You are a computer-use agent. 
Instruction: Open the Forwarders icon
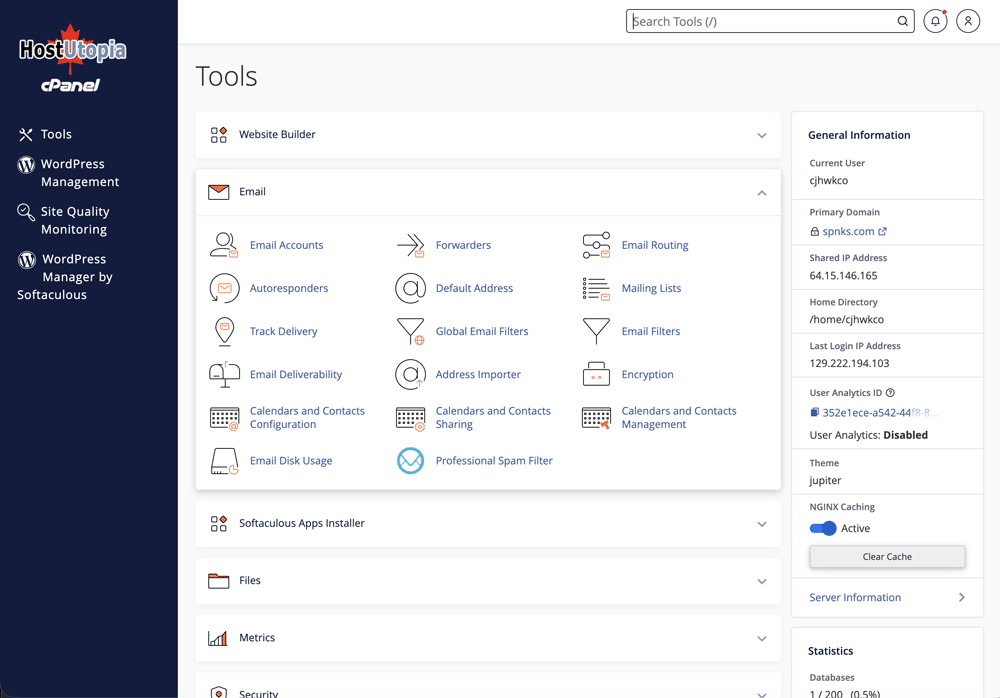[x=410, y=245]
